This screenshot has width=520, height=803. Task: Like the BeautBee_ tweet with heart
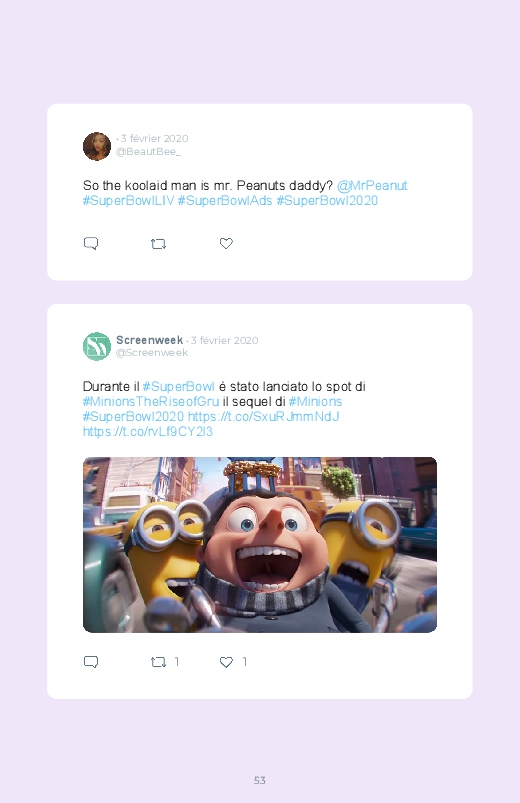226,243
